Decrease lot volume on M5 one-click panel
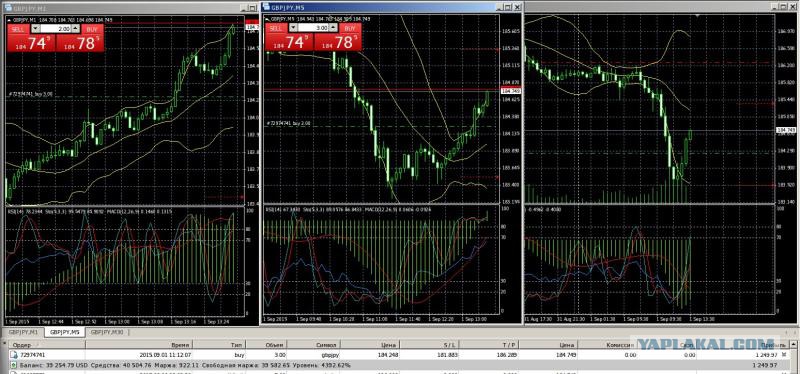The image size is (800, 374). pyautogui.click(x=294, y=29)
